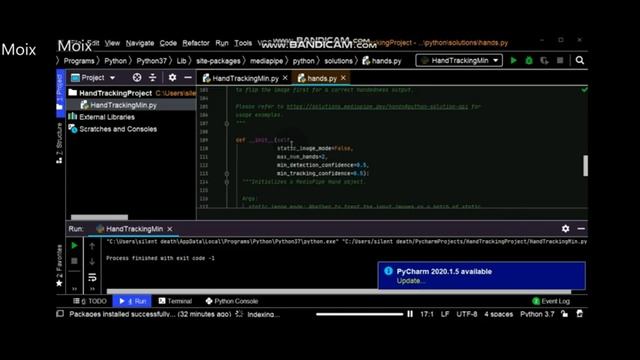
Task: Open the Tools menu
Action: pos(243,43)
